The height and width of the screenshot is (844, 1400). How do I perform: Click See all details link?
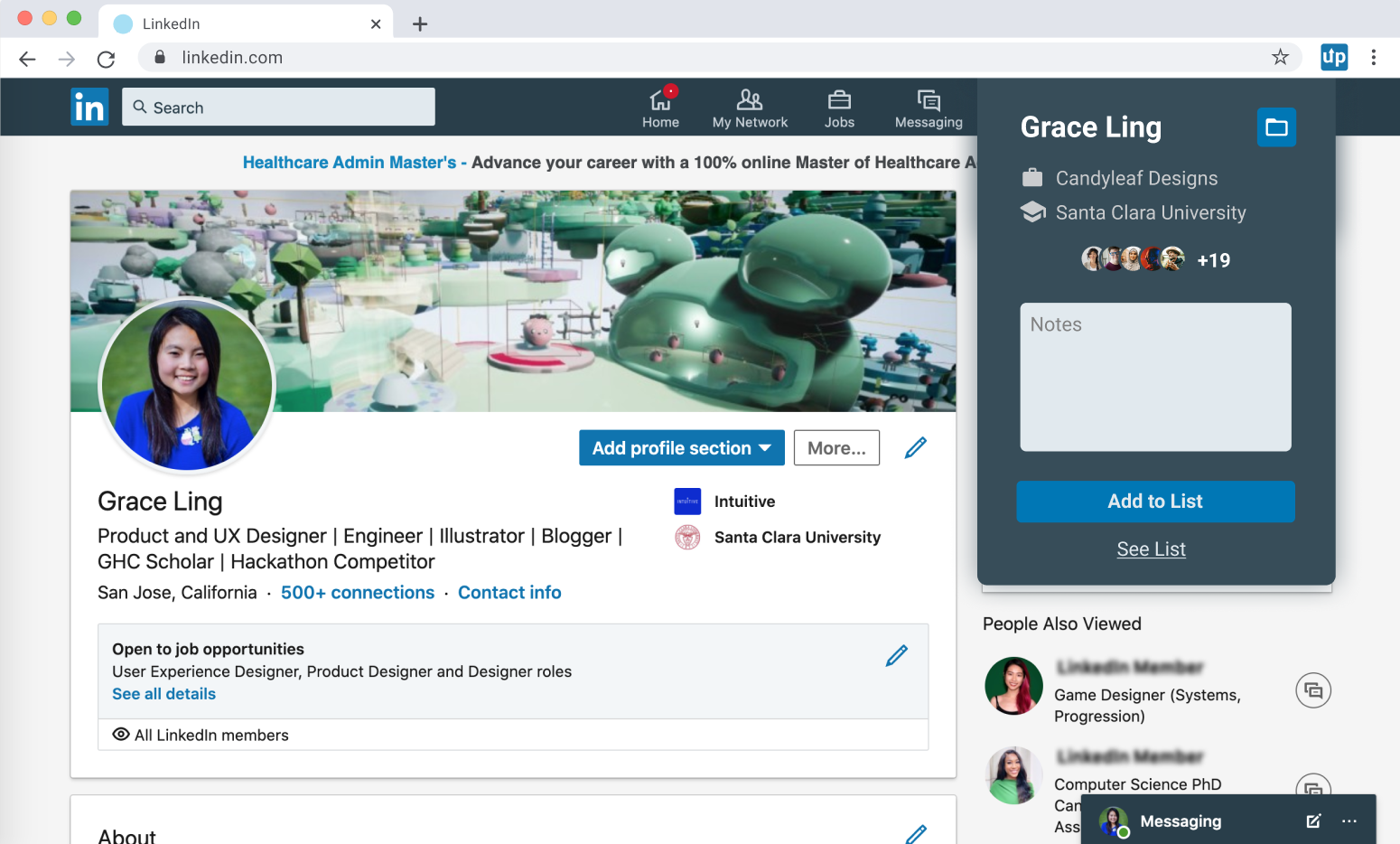[x=163, y=694]
